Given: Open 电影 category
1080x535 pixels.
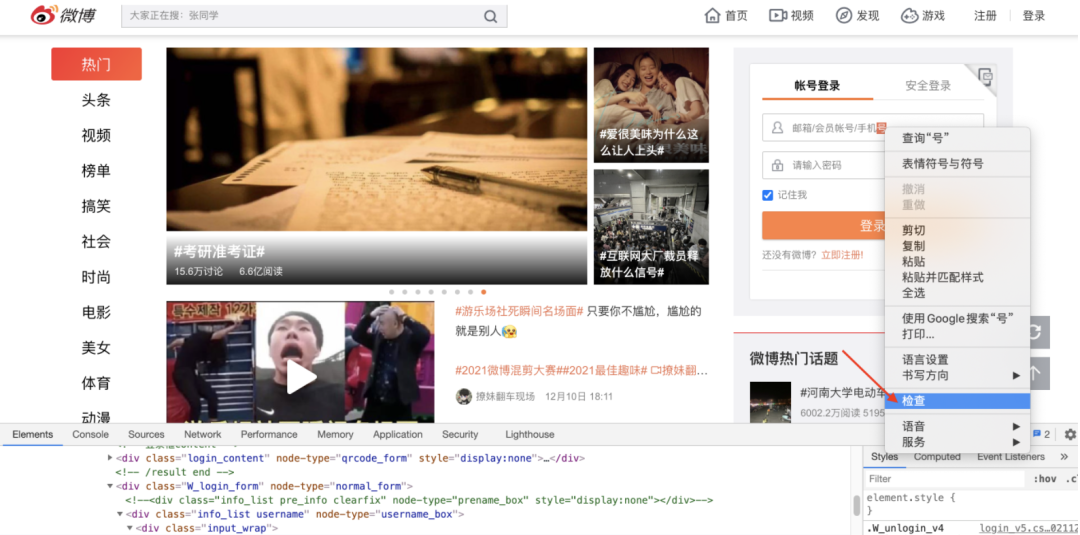Looking at the screenshot, I should (96, 312).
